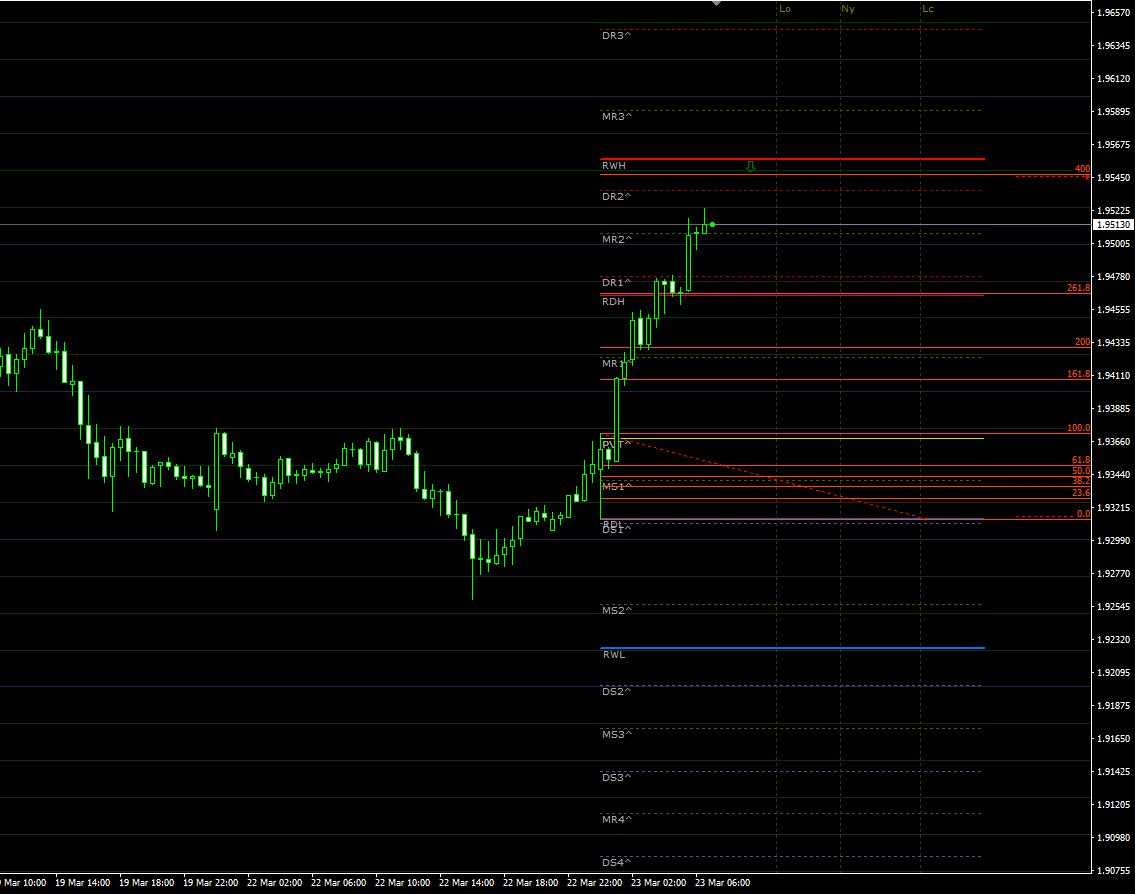Select the Lo session marker label
The height and width of the screenshot is (894, 1135).
785,9
